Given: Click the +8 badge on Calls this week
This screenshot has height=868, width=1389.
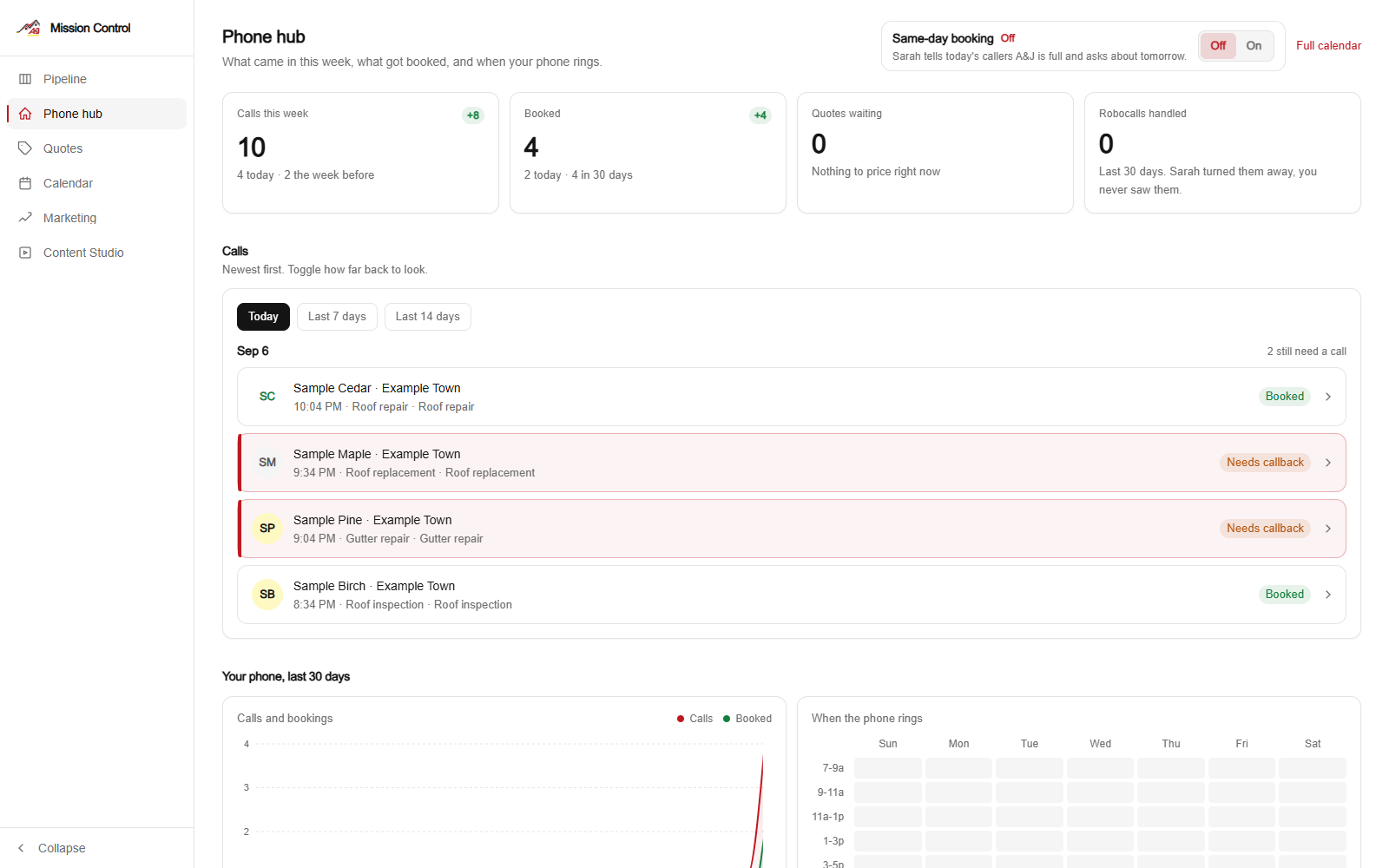Looking at the screenshot, I should (x=473, y=115).
